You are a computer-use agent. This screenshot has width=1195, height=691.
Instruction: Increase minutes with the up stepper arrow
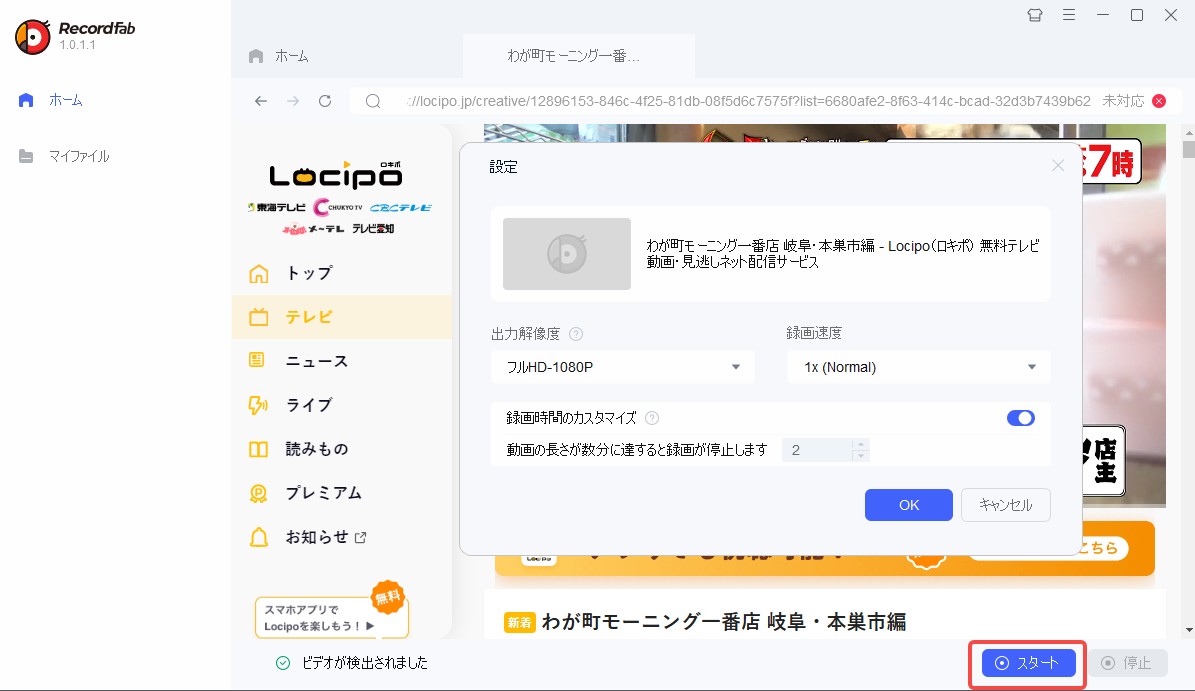point(861,444)
